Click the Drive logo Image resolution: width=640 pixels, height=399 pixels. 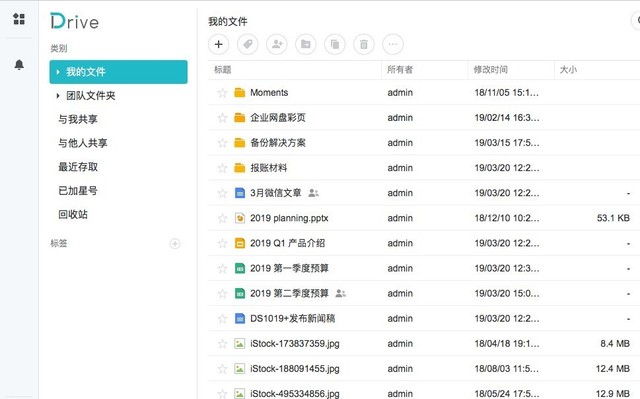(x=75, y=21)
